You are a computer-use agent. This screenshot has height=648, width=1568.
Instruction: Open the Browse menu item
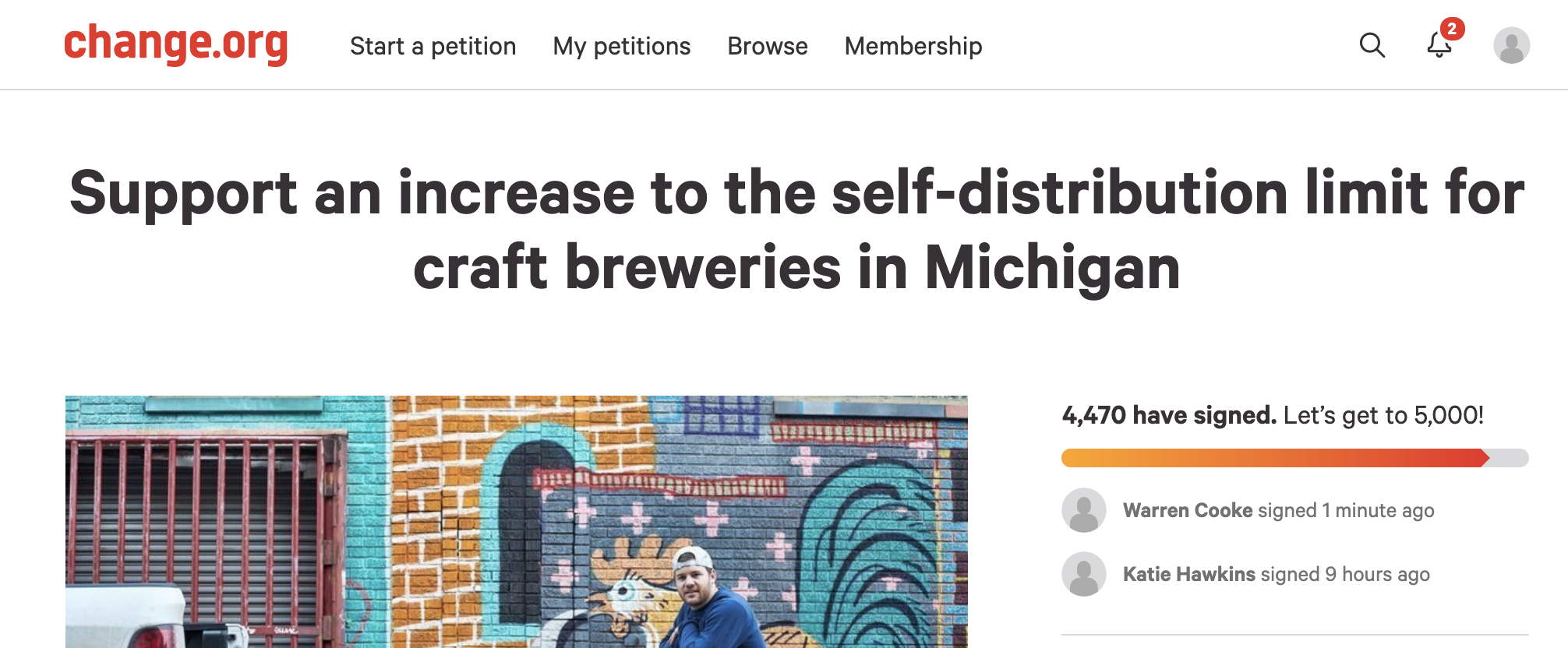pos(767,46)
